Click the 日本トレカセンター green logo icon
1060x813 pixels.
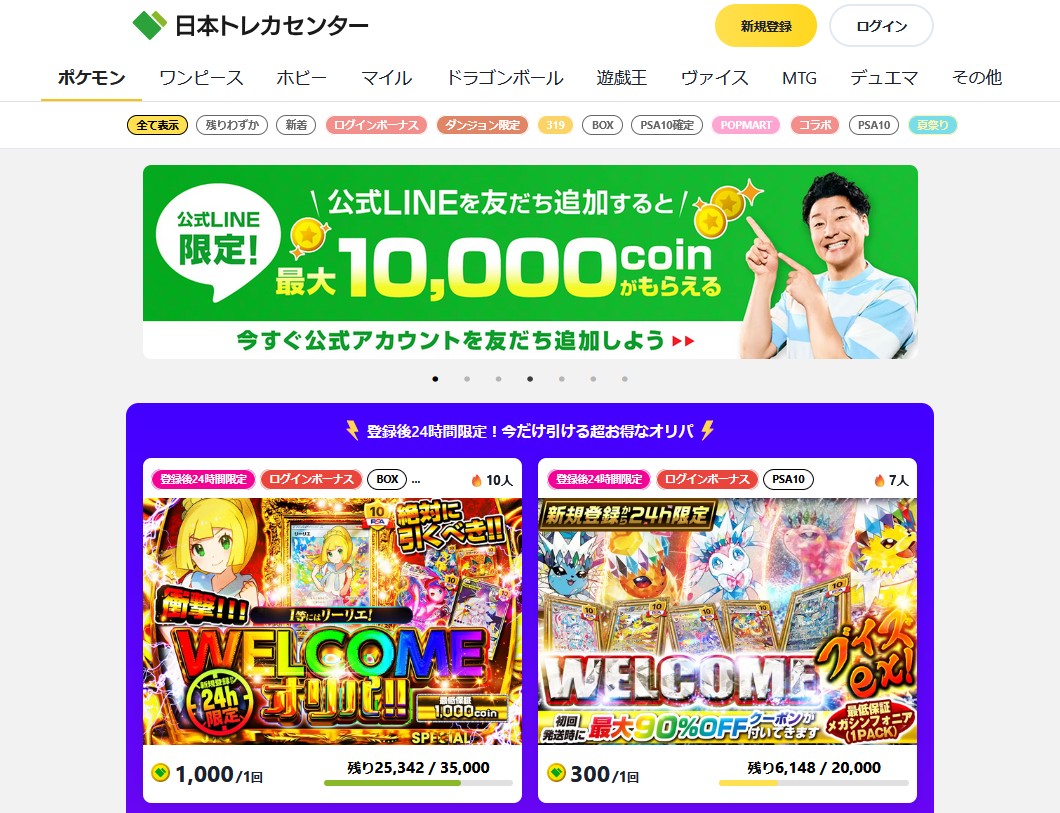[149, 25]
